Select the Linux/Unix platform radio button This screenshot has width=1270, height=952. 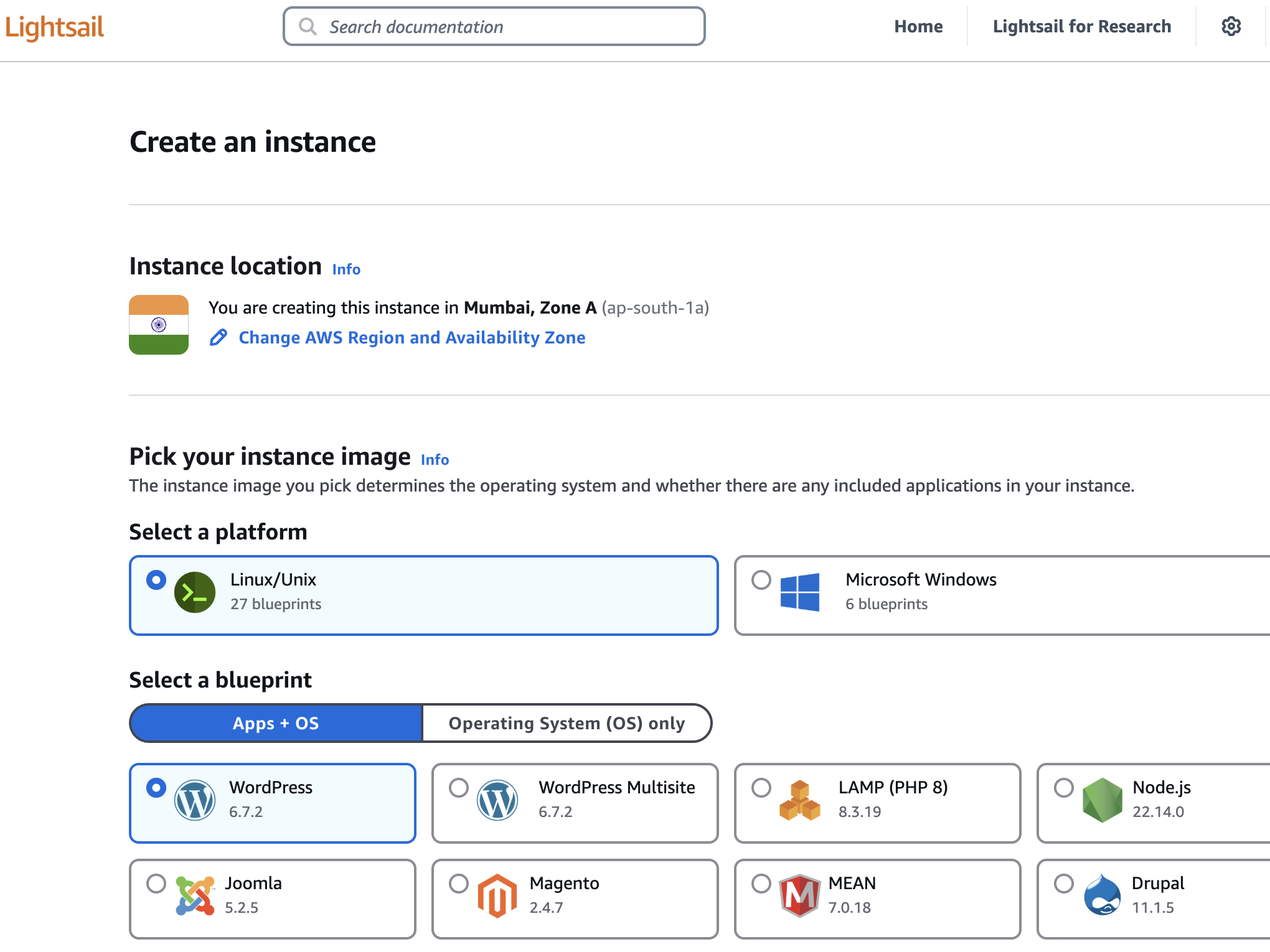tap(156, 580)
